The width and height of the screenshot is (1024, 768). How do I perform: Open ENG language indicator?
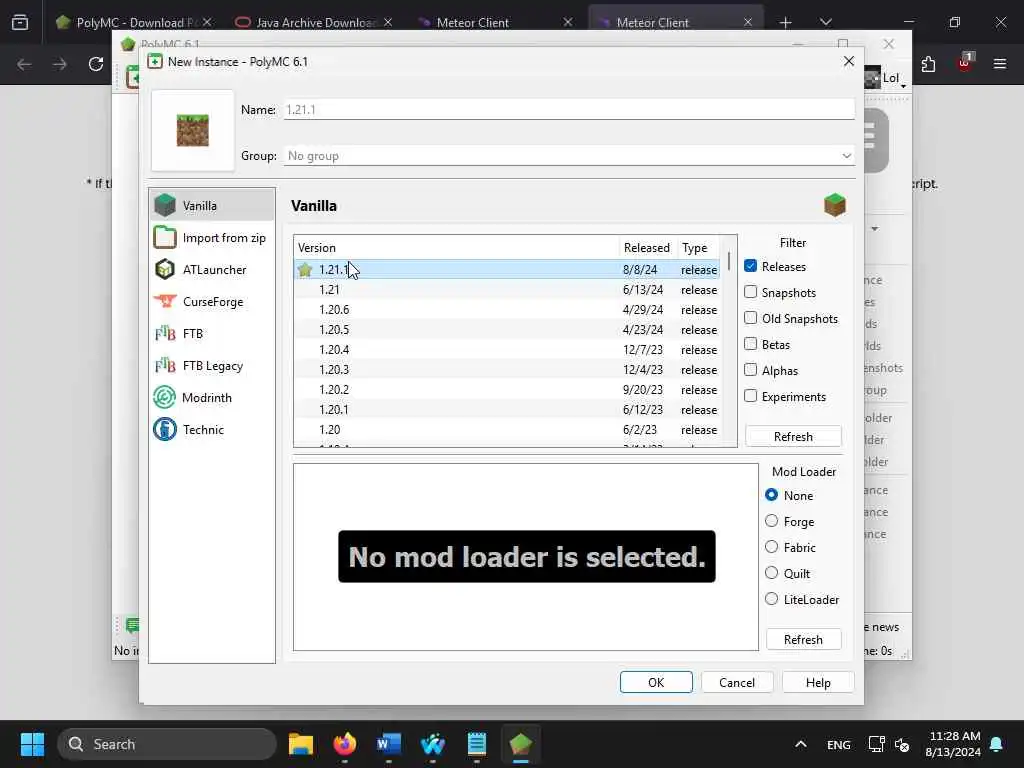pos(839,744)
